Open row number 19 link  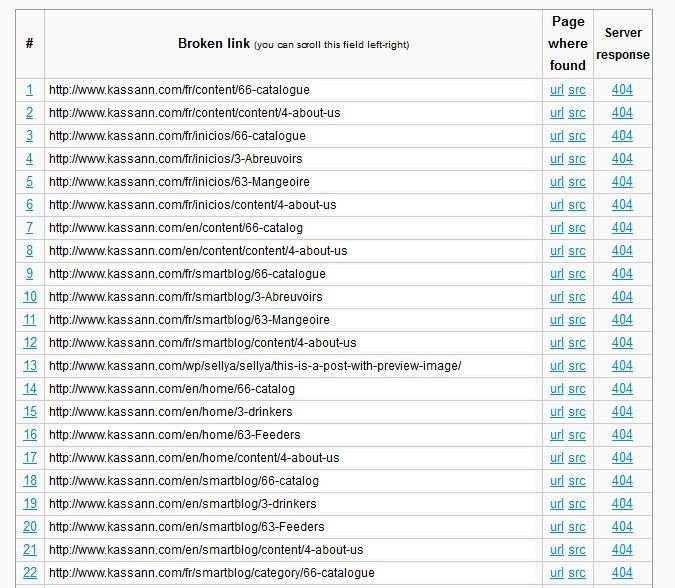click(x=30, y=504)
